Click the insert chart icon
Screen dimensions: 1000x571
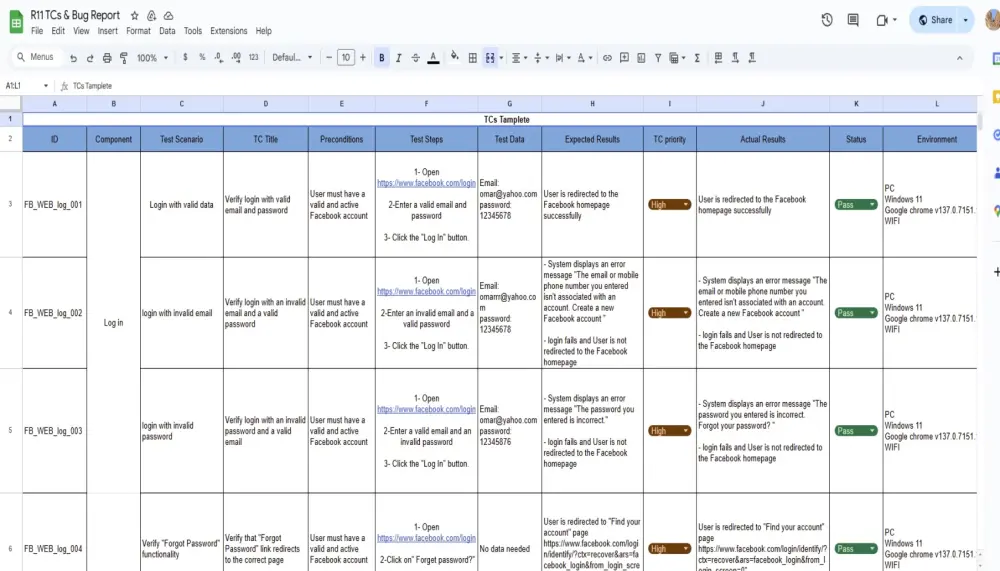pyautogui.click(x=641, y=58)
